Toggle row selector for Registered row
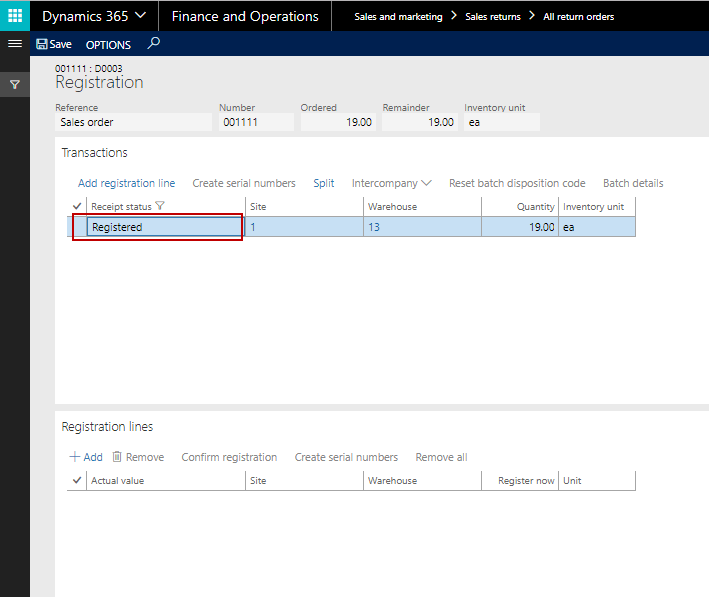 pyautogui.click(x=77, y=227)
